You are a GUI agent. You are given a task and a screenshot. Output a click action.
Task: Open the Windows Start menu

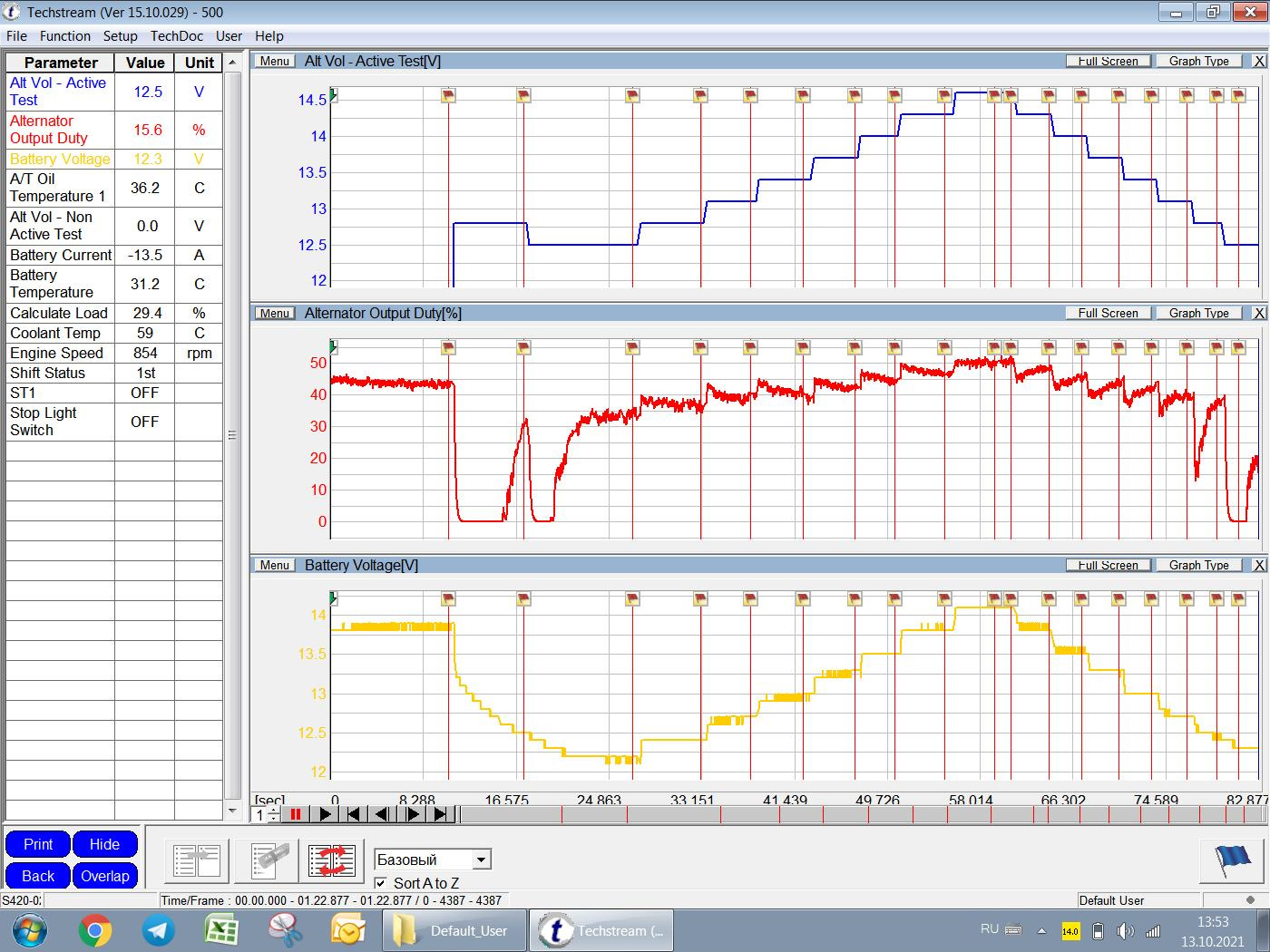[29, 930]
